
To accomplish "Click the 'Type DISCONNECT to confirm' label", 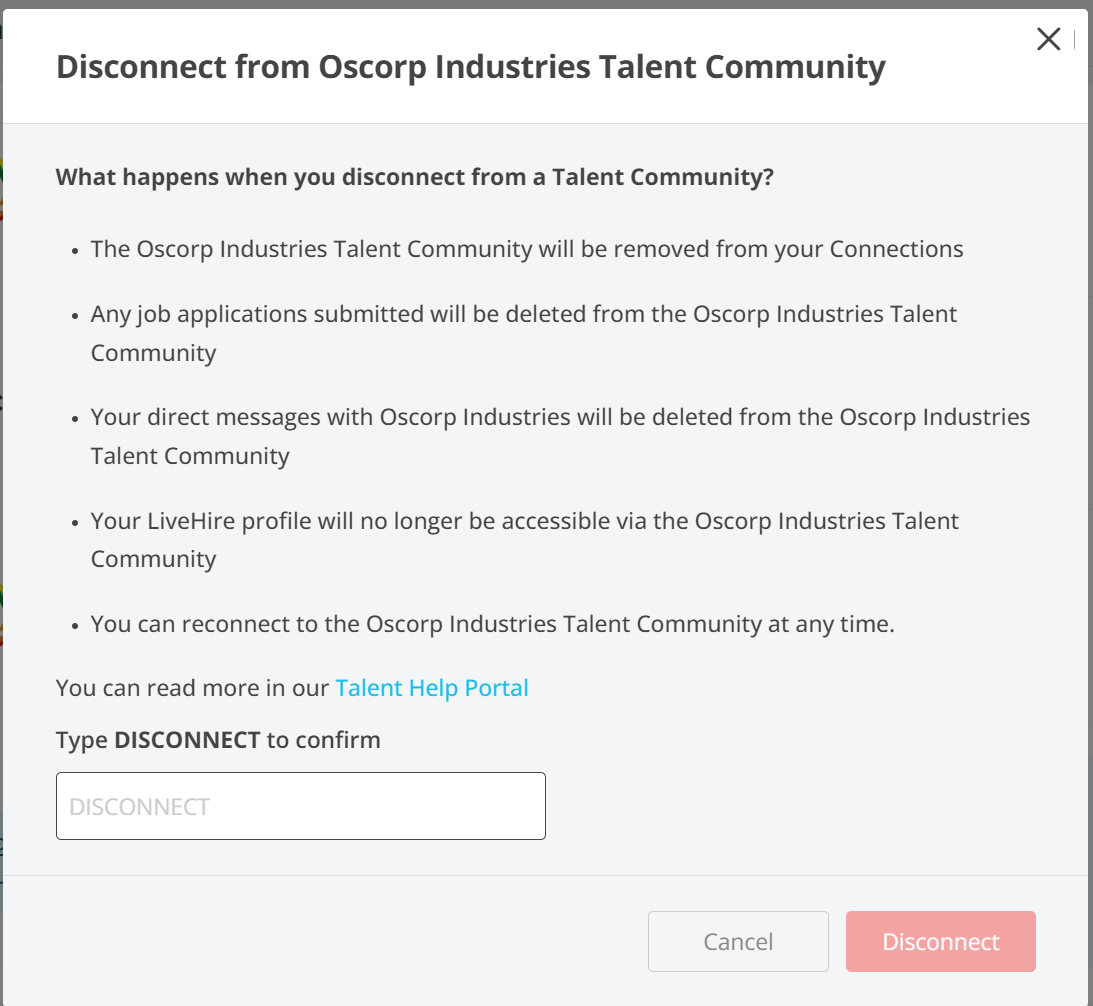I will (218, 740).
